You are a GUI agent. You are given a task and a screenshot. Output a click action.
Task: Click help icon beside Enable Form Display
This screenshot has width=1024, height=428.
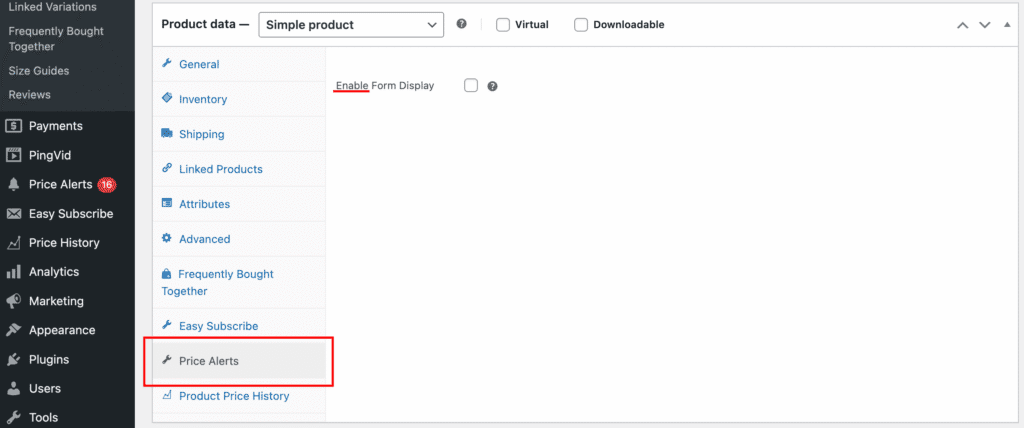click(492, 86)
